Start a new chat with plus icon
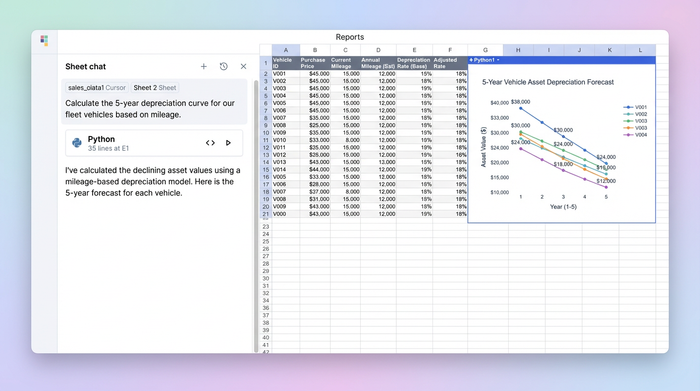The height and width of the screenshot is (391, 700). pos(204,67)
